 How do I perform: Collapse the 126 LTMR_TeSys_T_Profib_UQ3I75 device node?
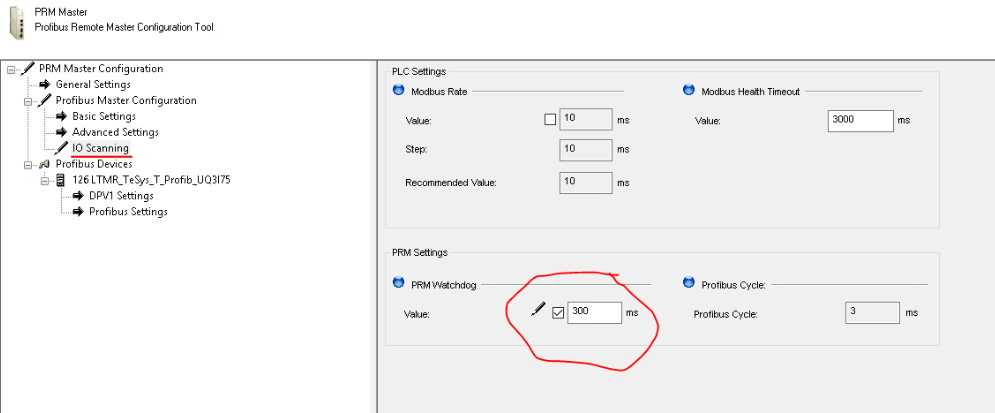(44, 180)
